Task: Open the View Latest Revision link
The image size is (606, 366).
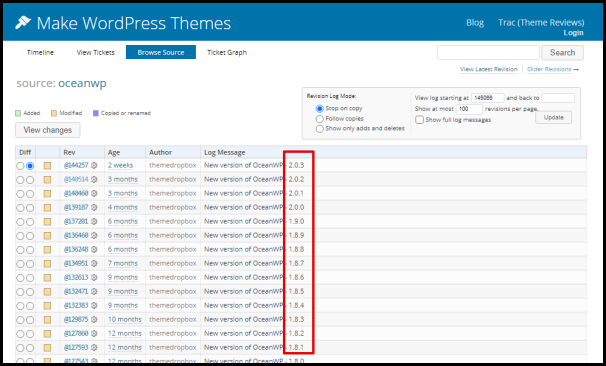Action: point(489,69)
